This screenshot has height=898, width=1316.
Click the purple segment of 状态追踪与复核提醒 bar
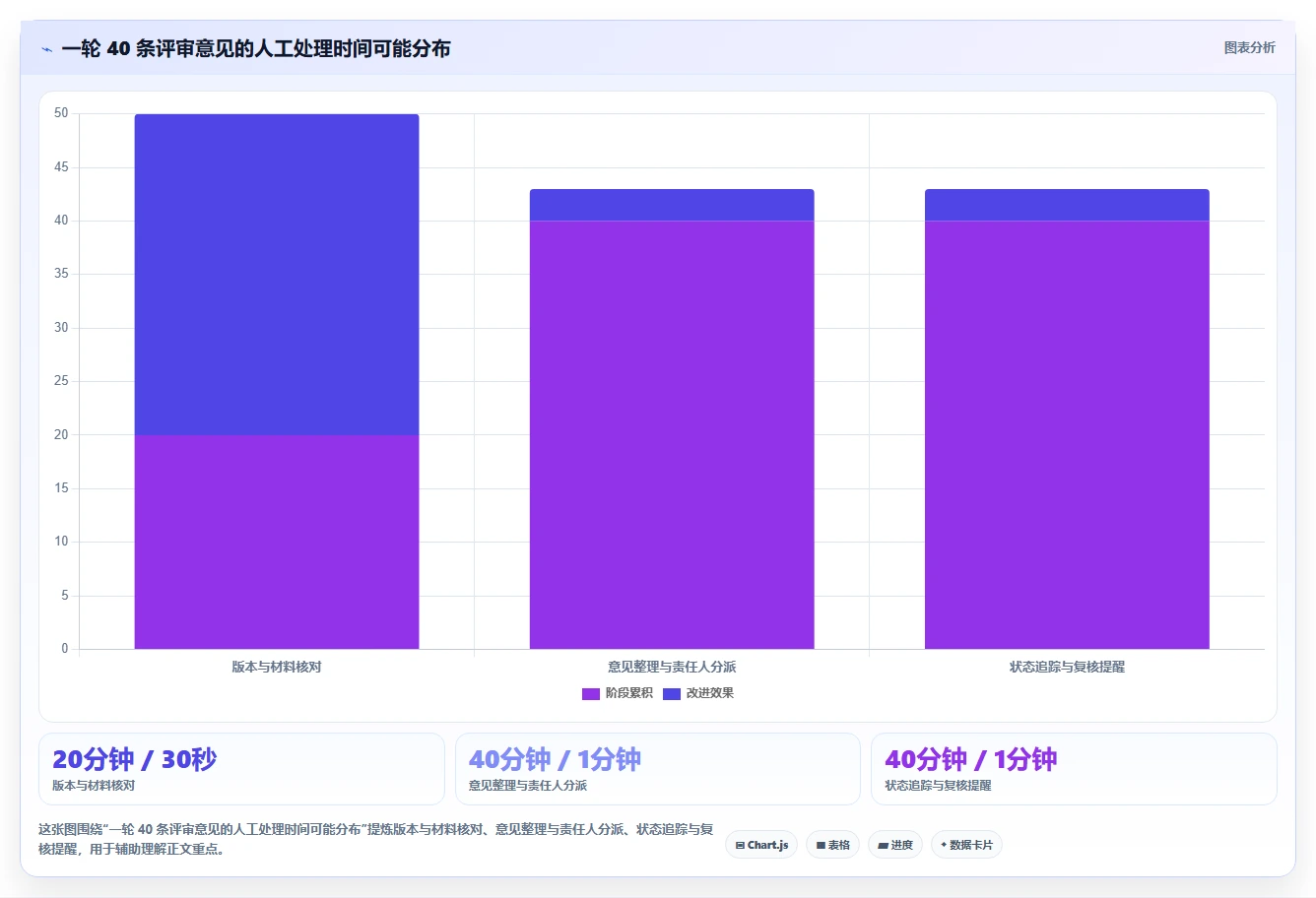1067,434
